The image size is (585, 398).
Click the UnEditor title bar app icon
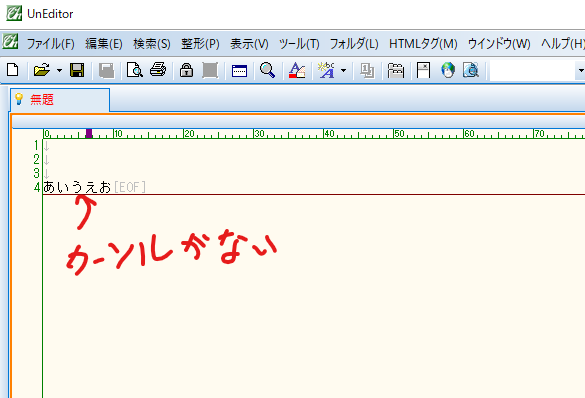pos(14,13)
